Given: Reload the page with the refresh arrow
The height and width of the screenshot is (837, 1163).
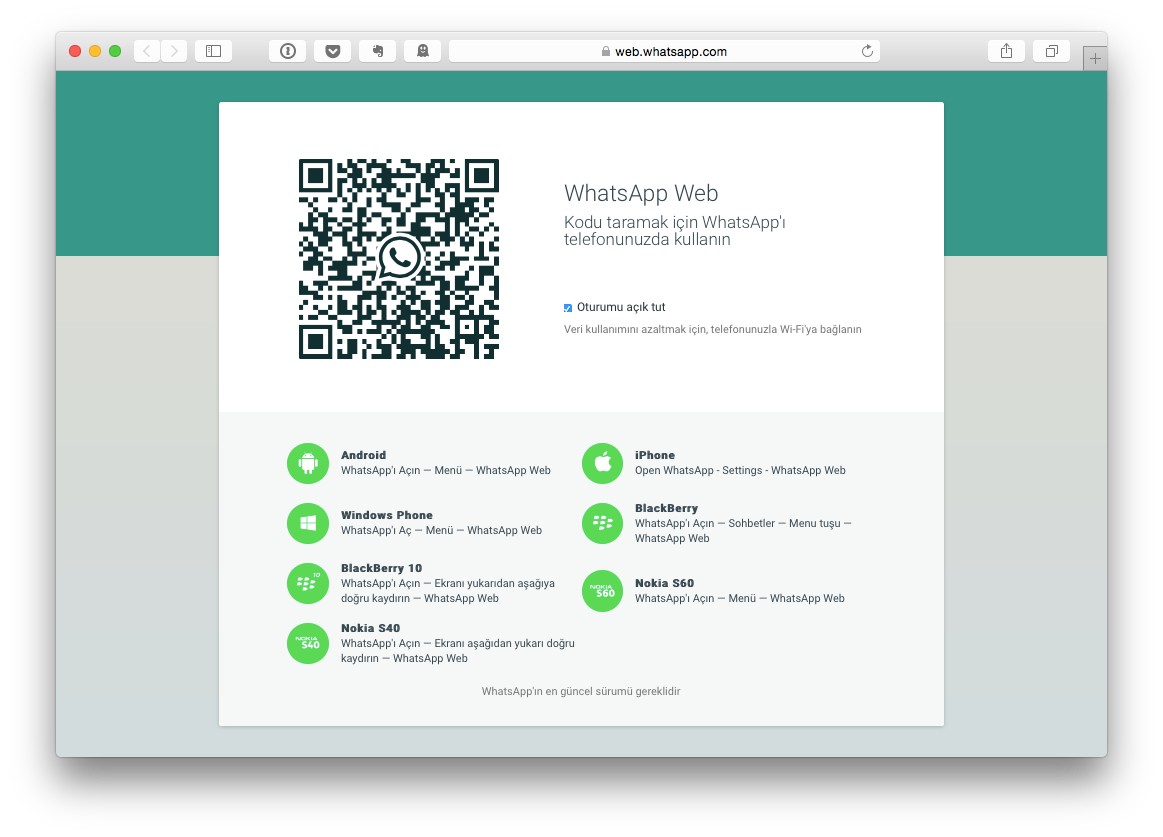Looking at the screenshot, I should 867,51.
